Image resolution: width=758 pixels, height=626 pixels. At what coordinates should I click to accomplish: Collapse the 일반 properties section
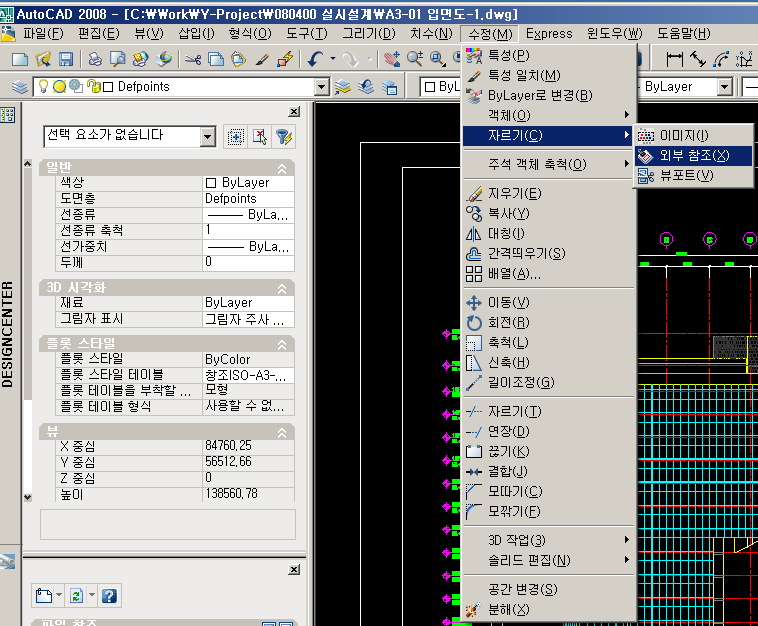coord(282,168)
